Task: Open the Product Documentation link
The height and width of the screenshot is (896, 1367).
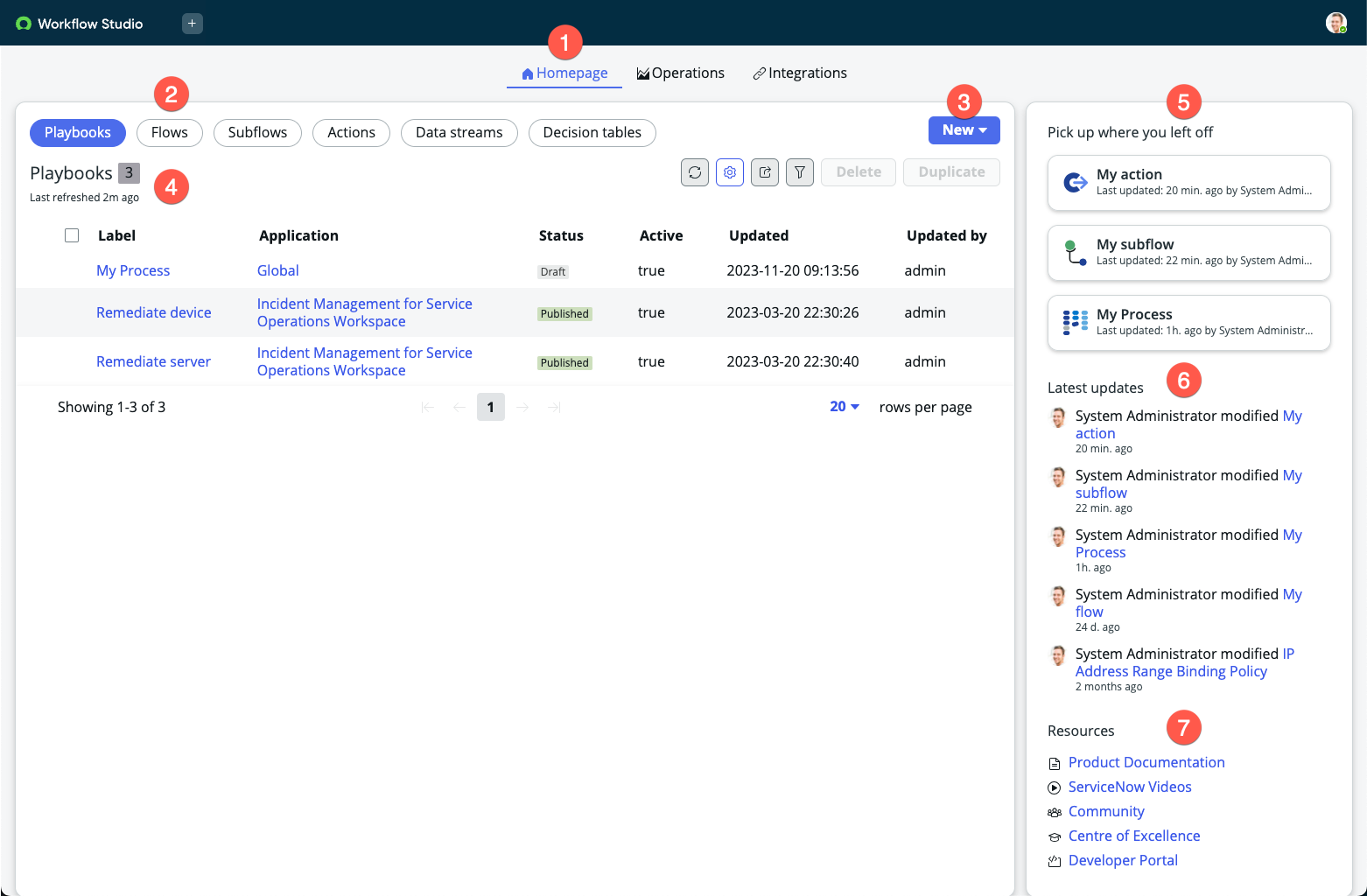Action: click(1146, 763)
